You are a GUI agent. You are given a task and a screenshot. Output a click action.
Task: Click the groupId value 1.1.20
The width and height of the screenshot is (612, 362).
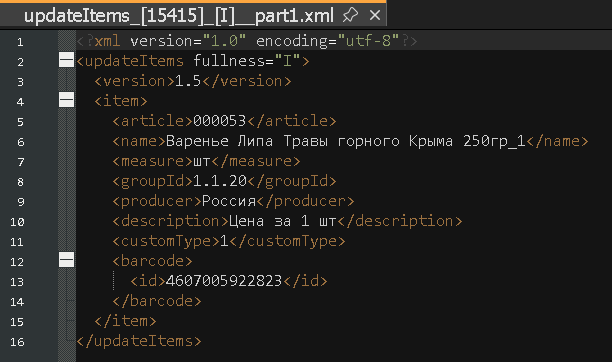220,181
